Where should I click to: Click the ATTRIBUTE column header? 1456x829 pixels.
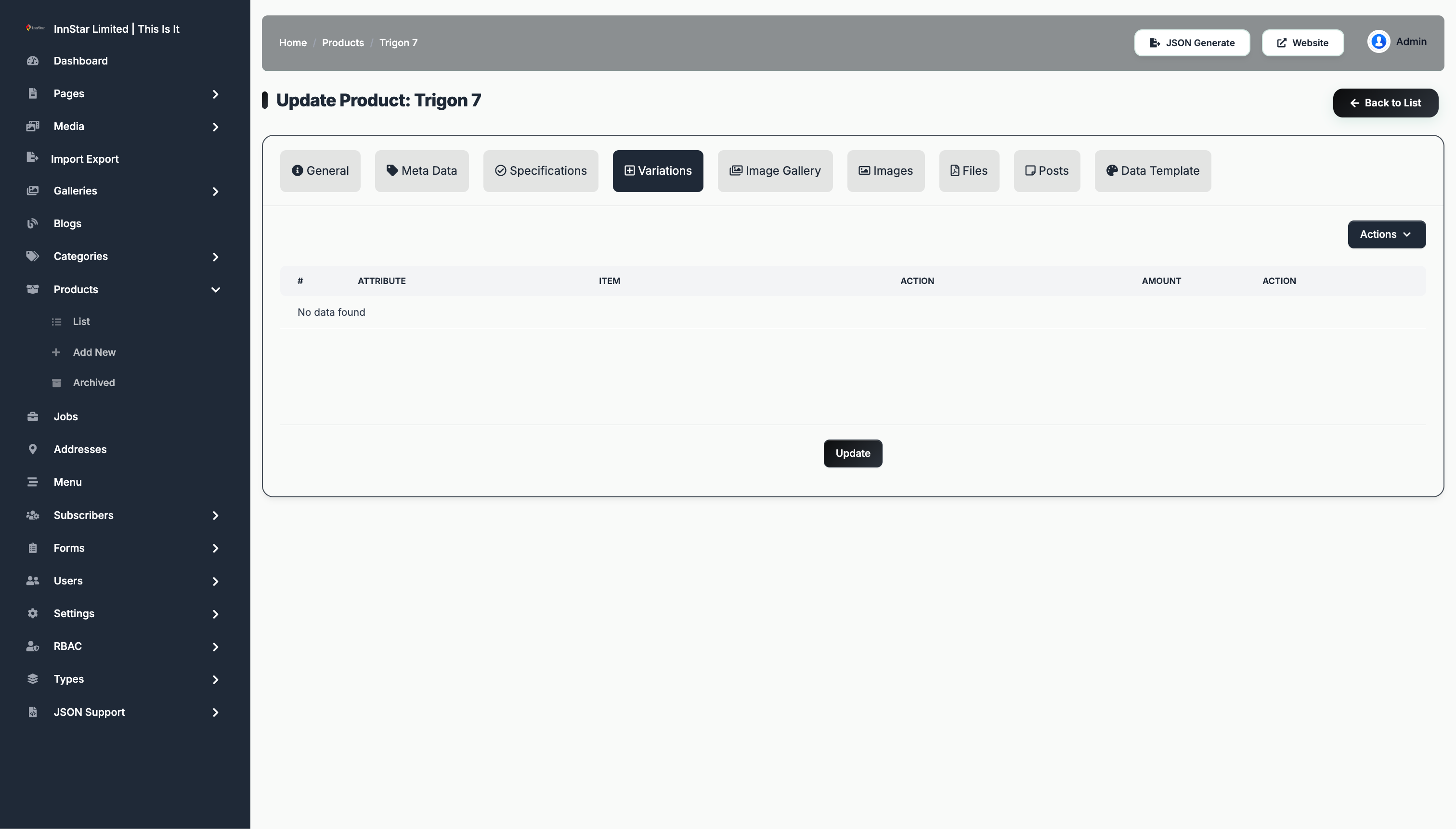(381, 281)
